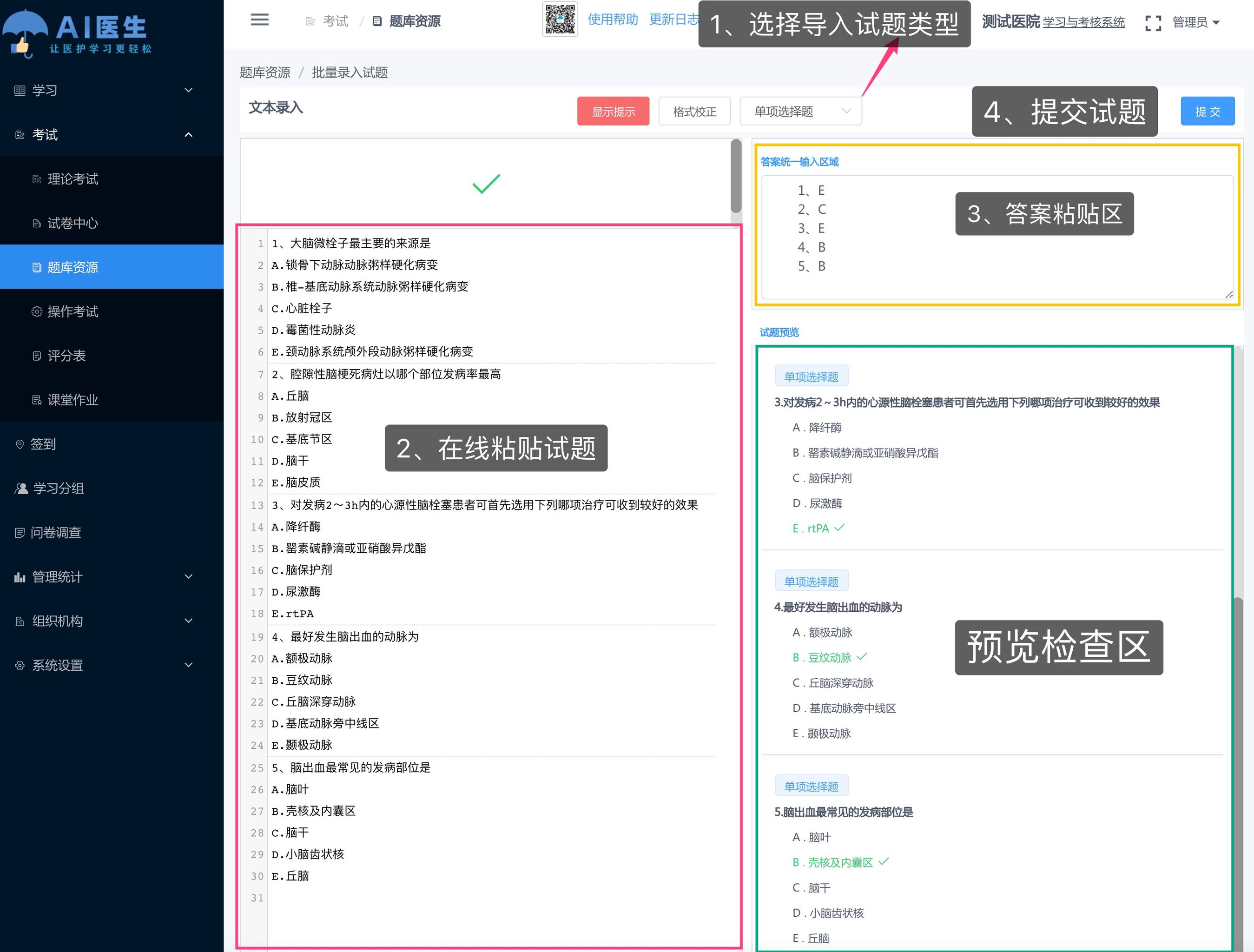Click the 系统设置 gear icon

tap(20, 666)
